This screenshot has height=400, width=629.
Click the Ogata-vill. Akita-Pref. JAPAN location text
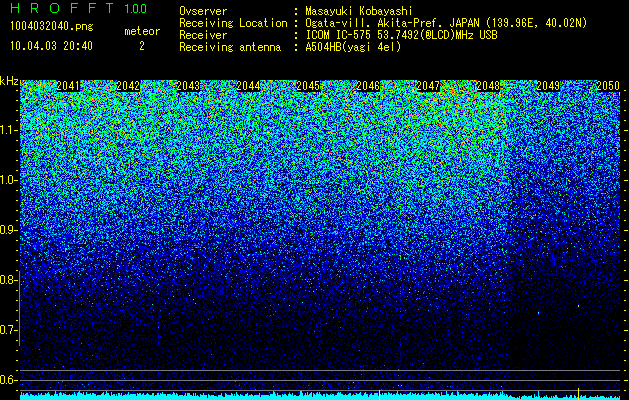[446, 23]
